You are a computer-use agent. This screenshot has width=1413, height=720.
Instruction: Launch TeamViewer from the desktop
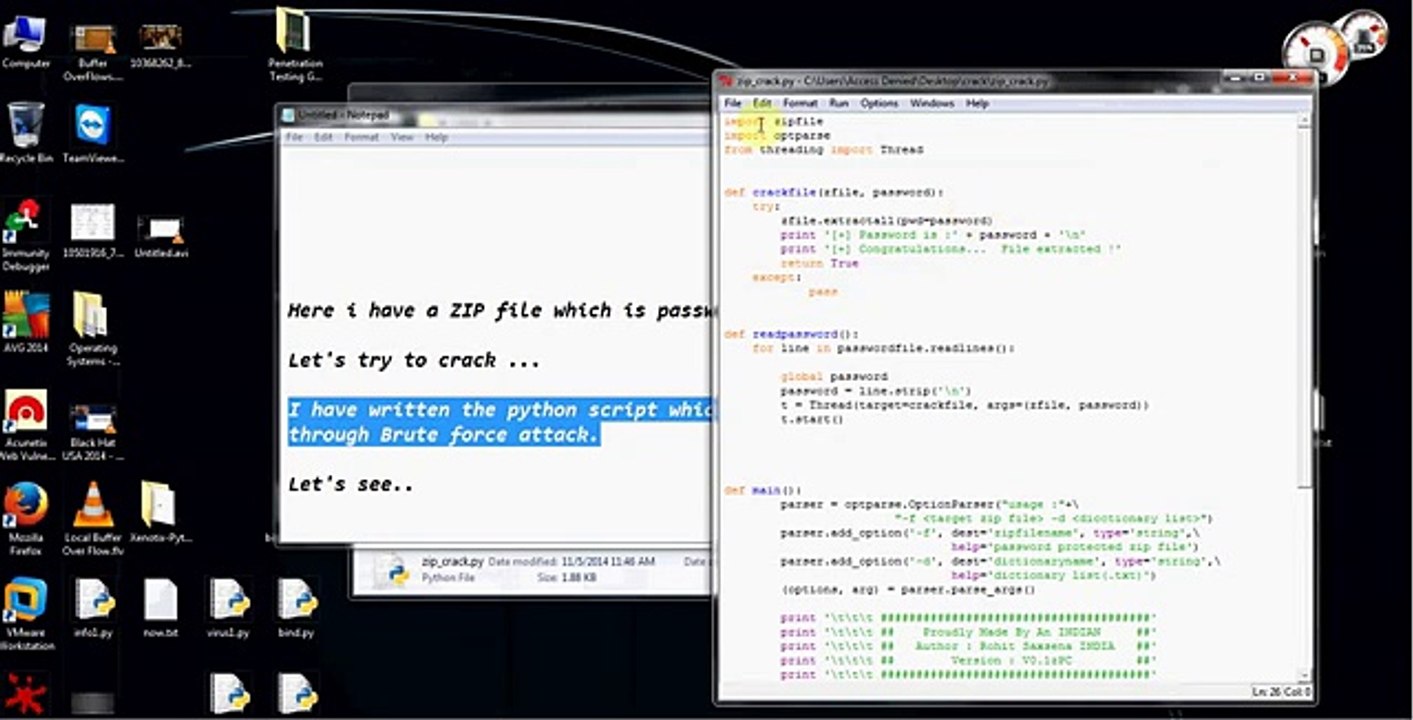92,134
